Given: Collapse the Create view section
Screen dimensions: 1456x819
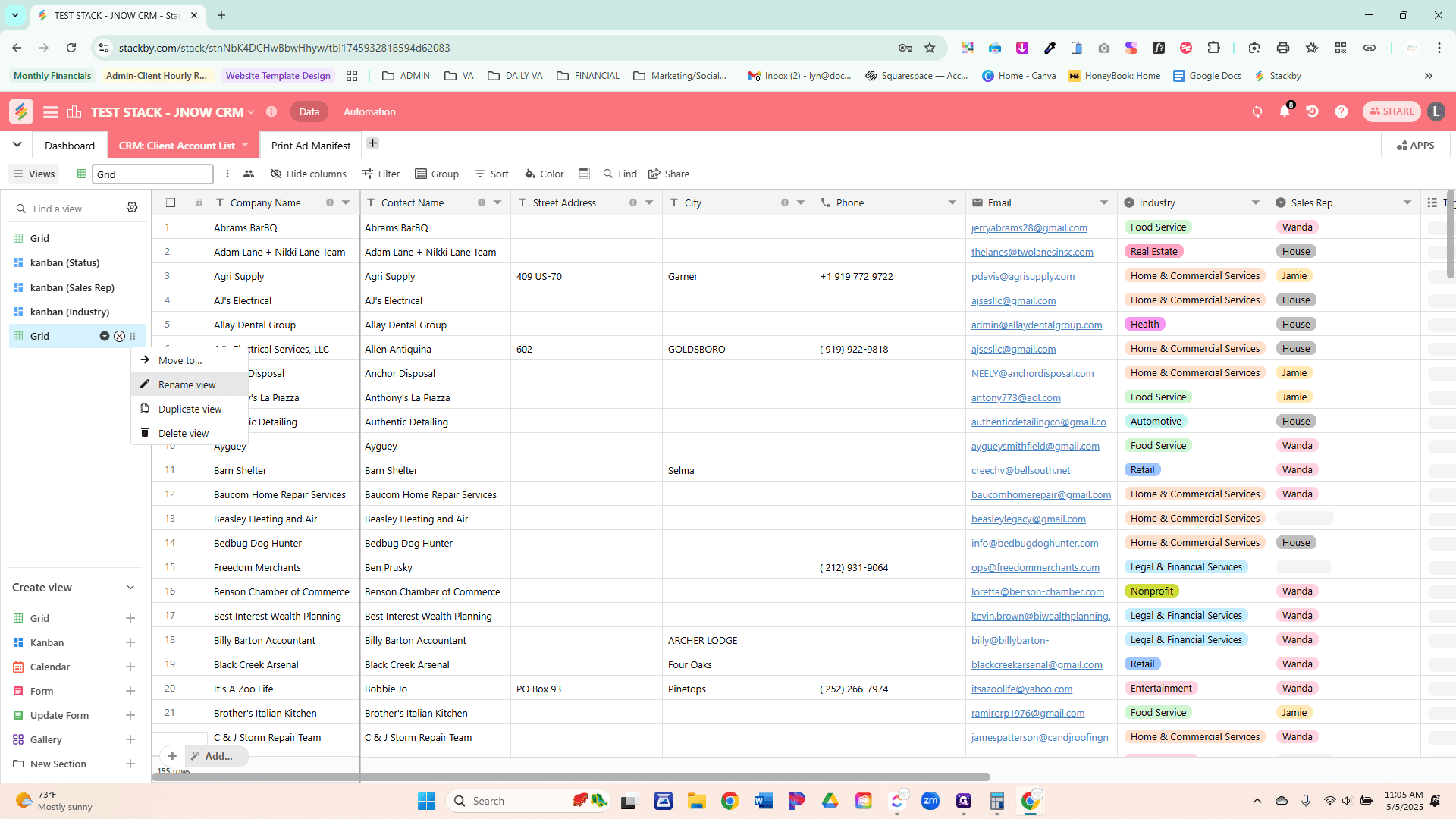Looking at the screenshot, I should click(x=130, y=588).
